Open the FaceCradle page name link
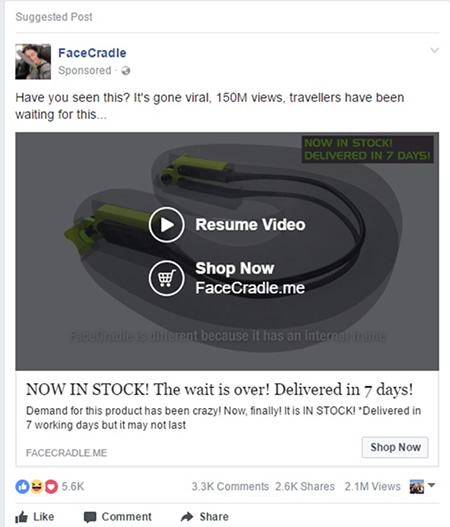This screenshot has width=450, height=527. pyautogui.click(x=92, y=53)
